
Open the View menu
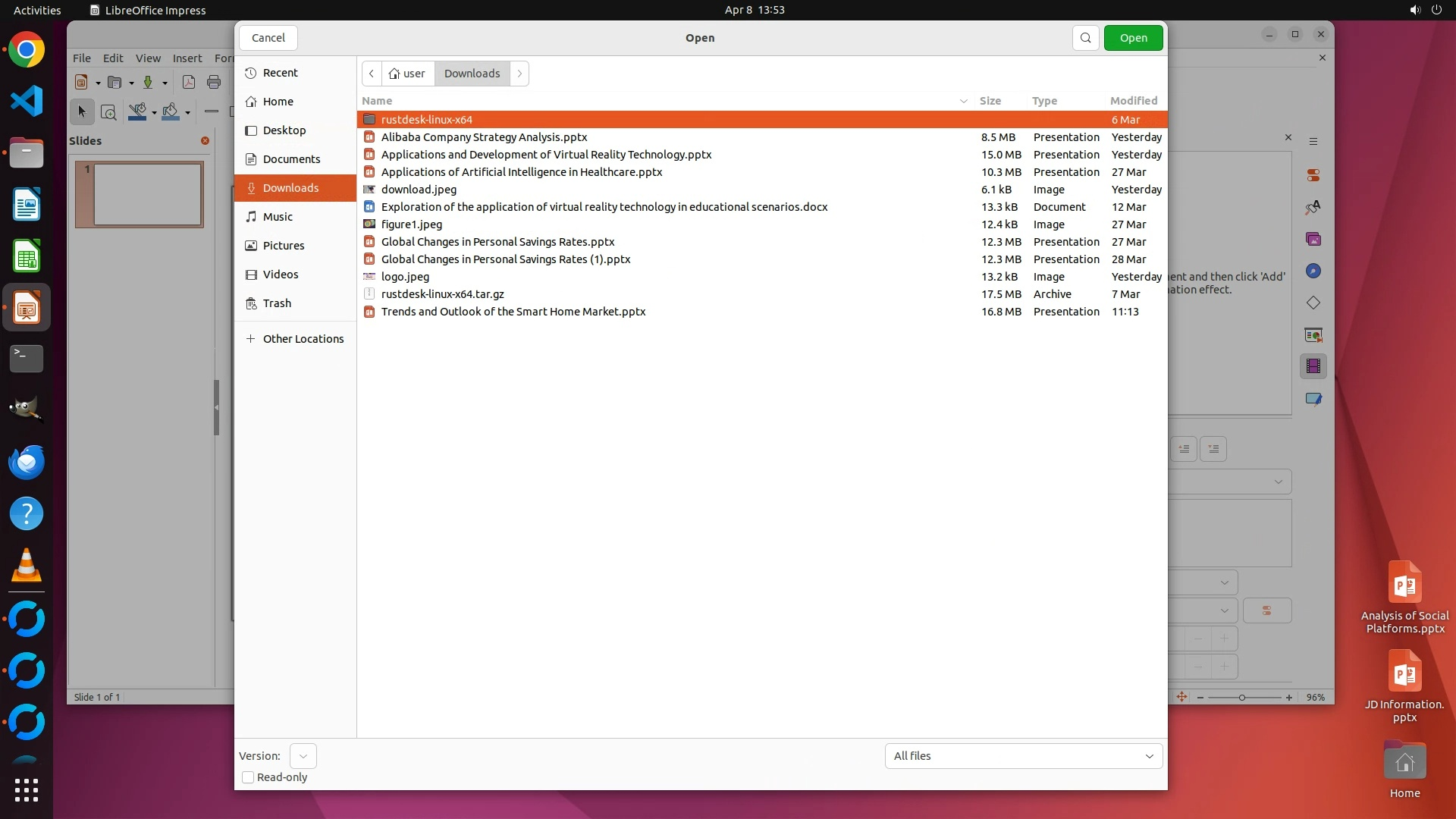click(x=148, y=58)
